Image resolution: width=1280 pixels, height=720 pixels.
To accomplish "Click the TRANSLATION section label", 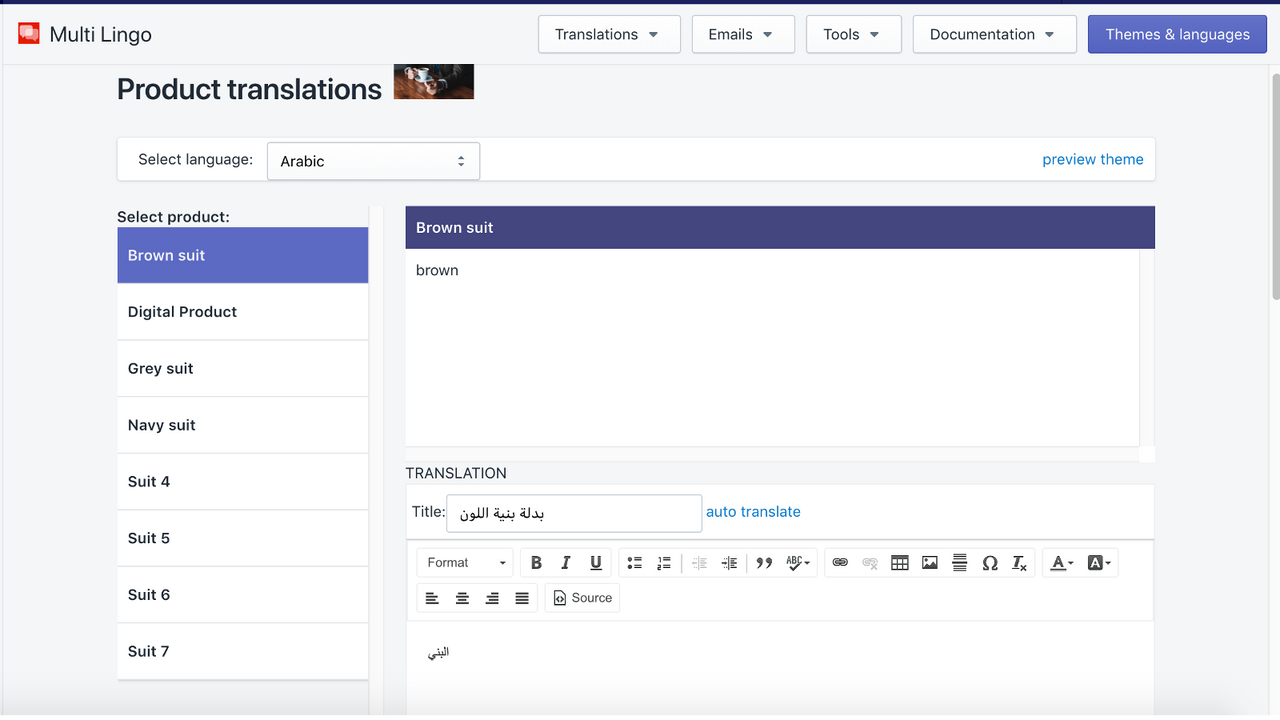I will point(456,473).
